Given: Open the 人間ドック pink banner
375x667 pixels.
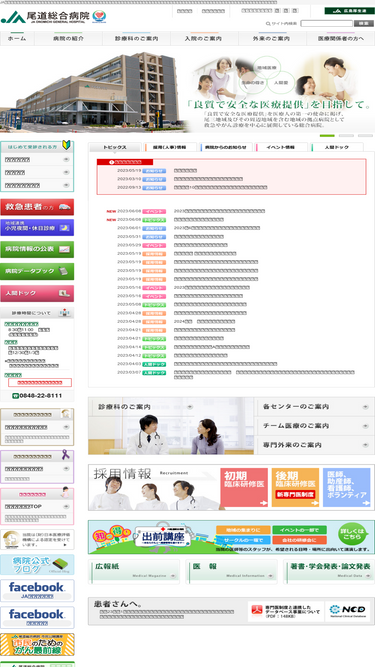Looking at the screenshot, I should pos(37,293).
